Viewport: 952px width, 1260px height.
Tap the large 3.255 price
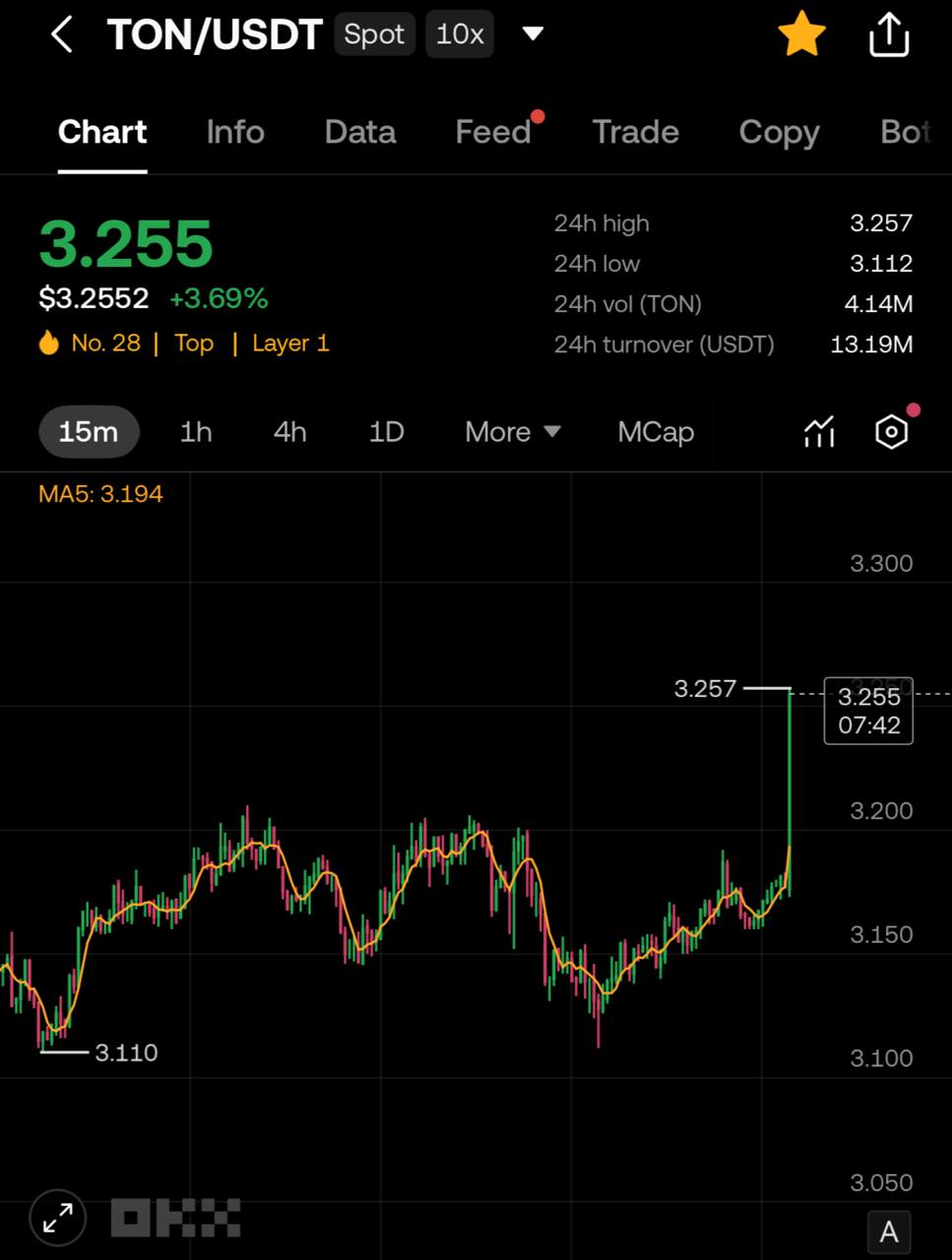coord(126,243)
